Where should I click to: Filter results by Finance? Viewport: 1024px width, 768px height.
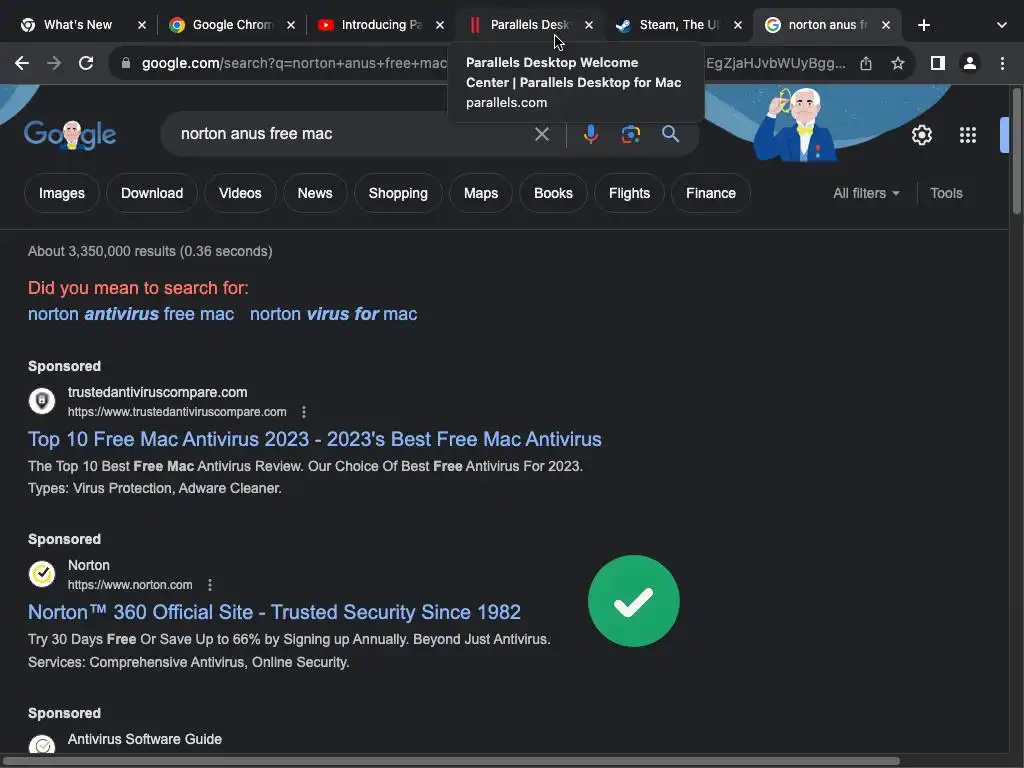point(711,193)
